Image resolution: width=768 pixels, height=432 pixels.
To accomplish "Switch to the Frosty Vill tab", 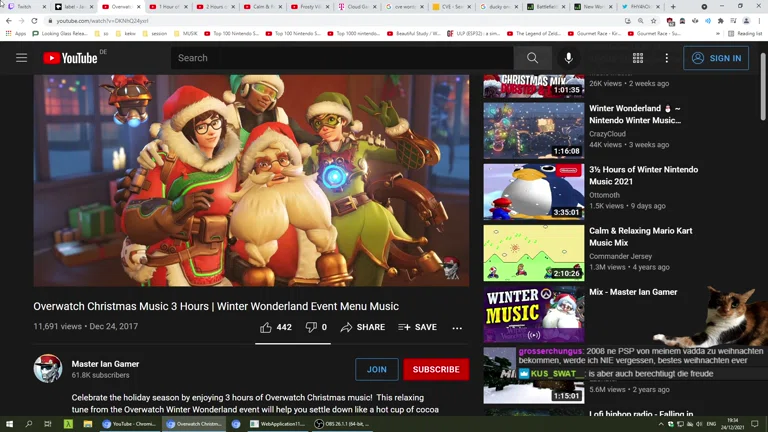I will coord(311,6).
